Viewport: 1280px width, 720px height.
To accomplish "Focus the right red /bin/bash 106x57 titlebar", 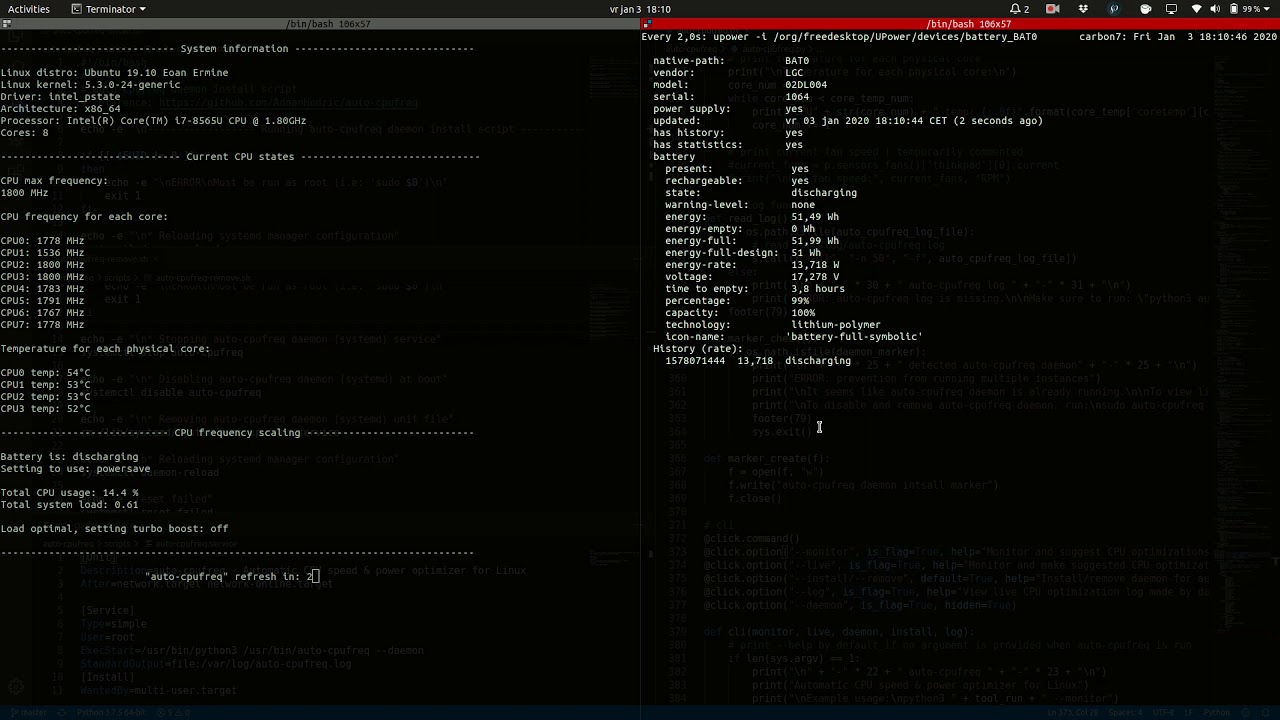I will tap(961, 23).
